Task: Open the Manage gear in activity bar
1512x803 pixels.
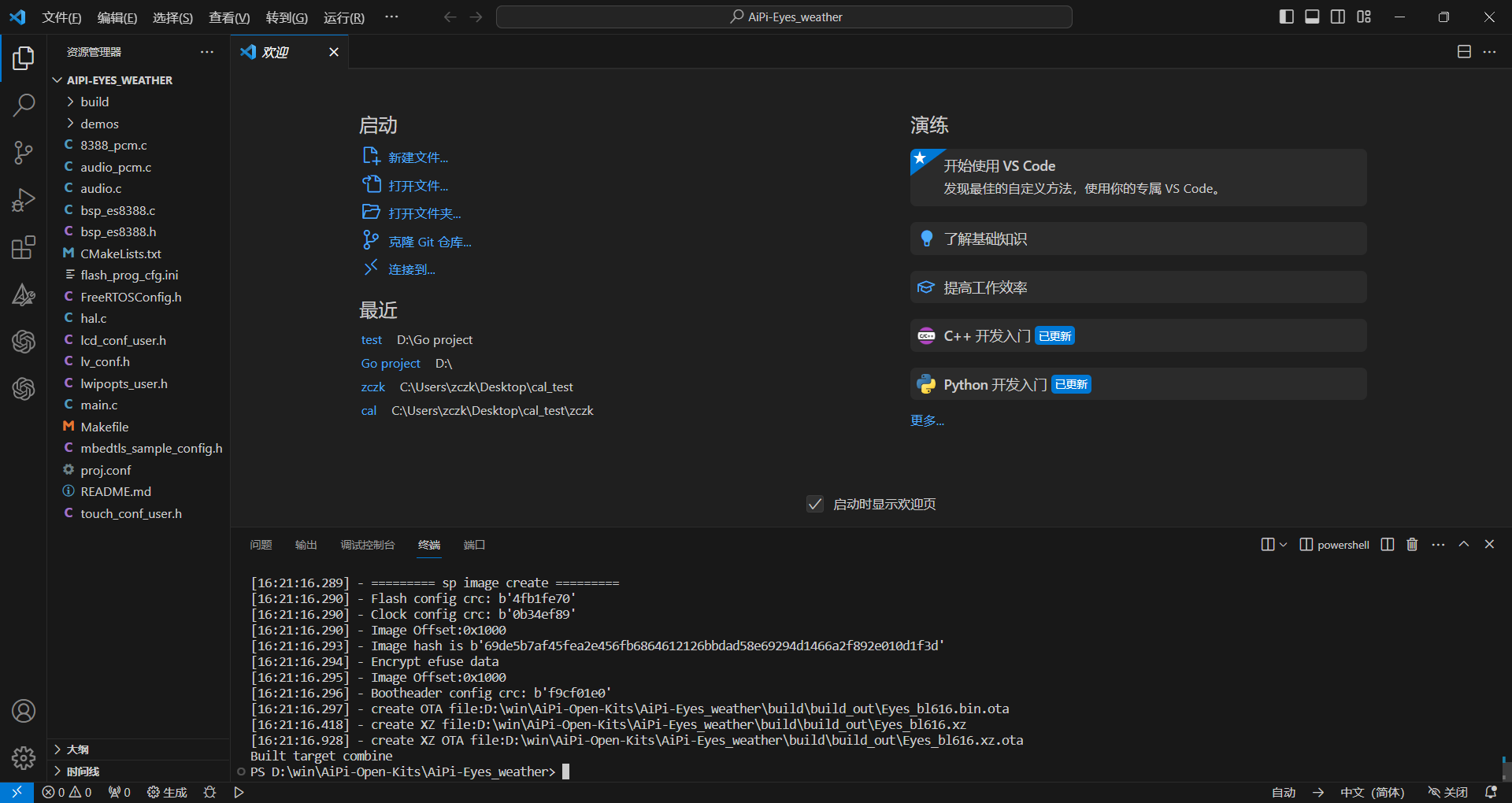Action: [x=24, y=758]
